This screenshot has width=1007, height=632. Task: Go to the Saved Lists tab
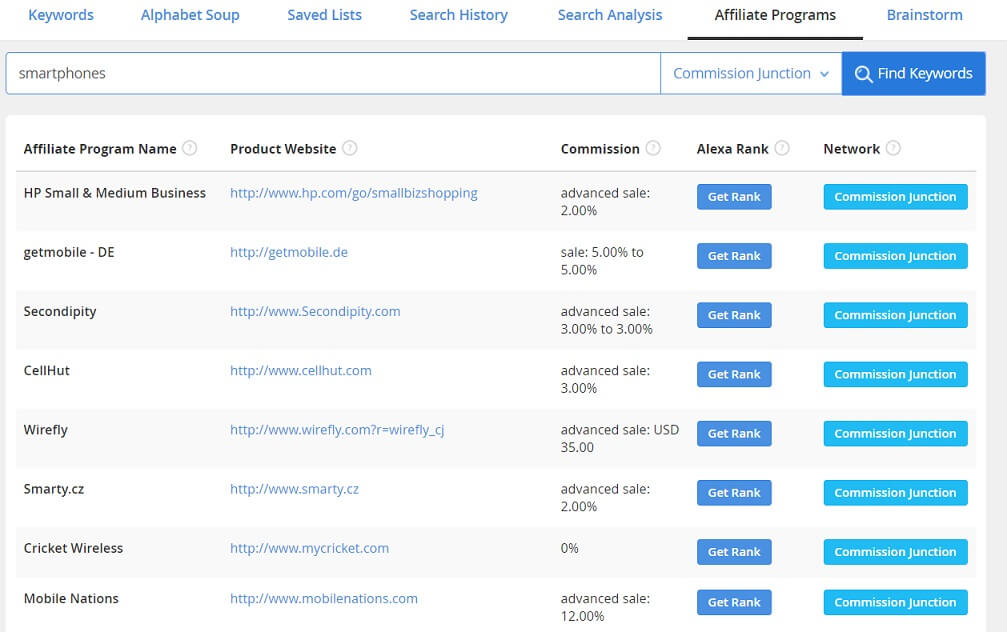click(x=324, y=15)
